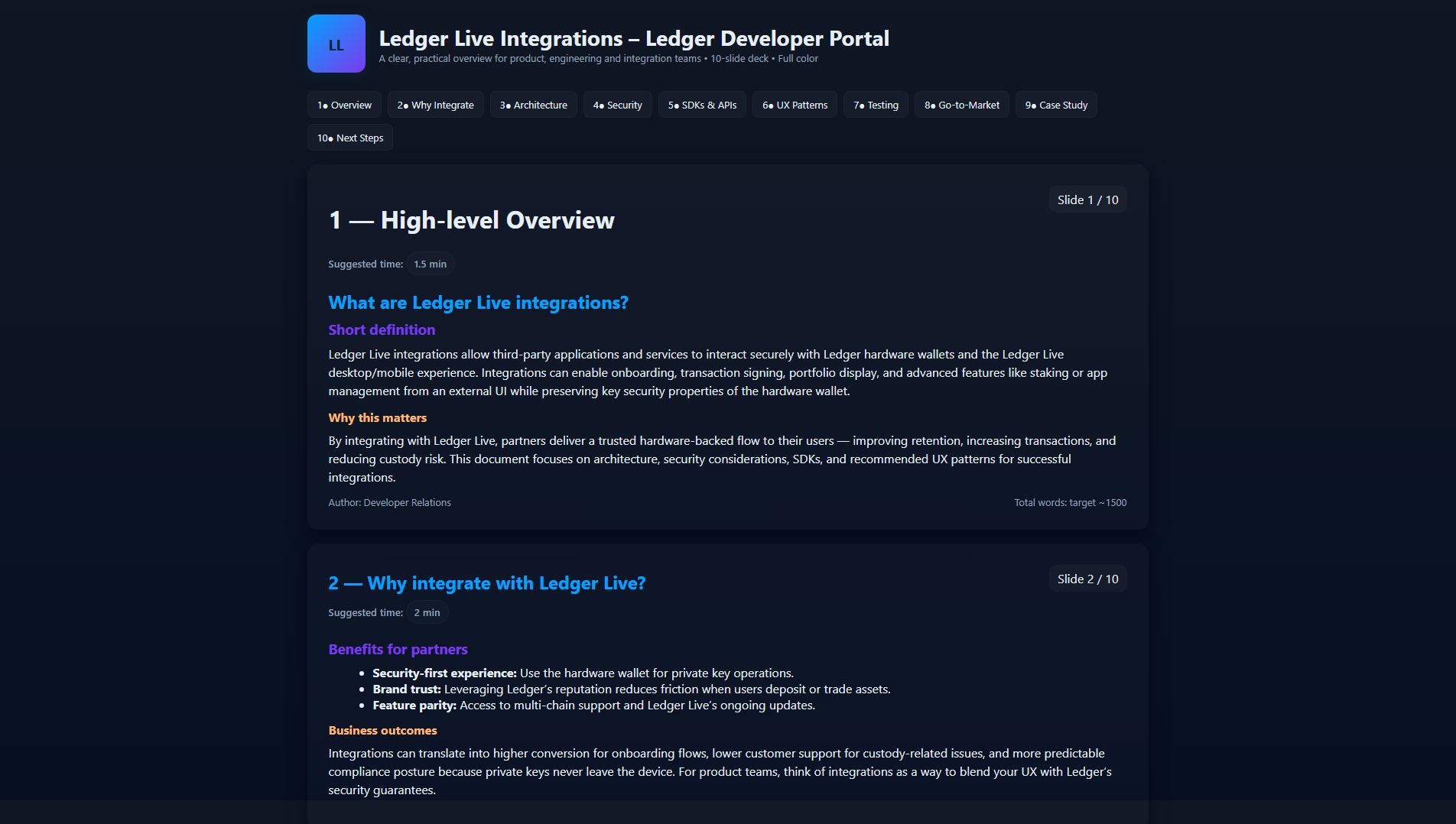Jump to Why Integrate section
1456x824 pixels.
point(435,105)
